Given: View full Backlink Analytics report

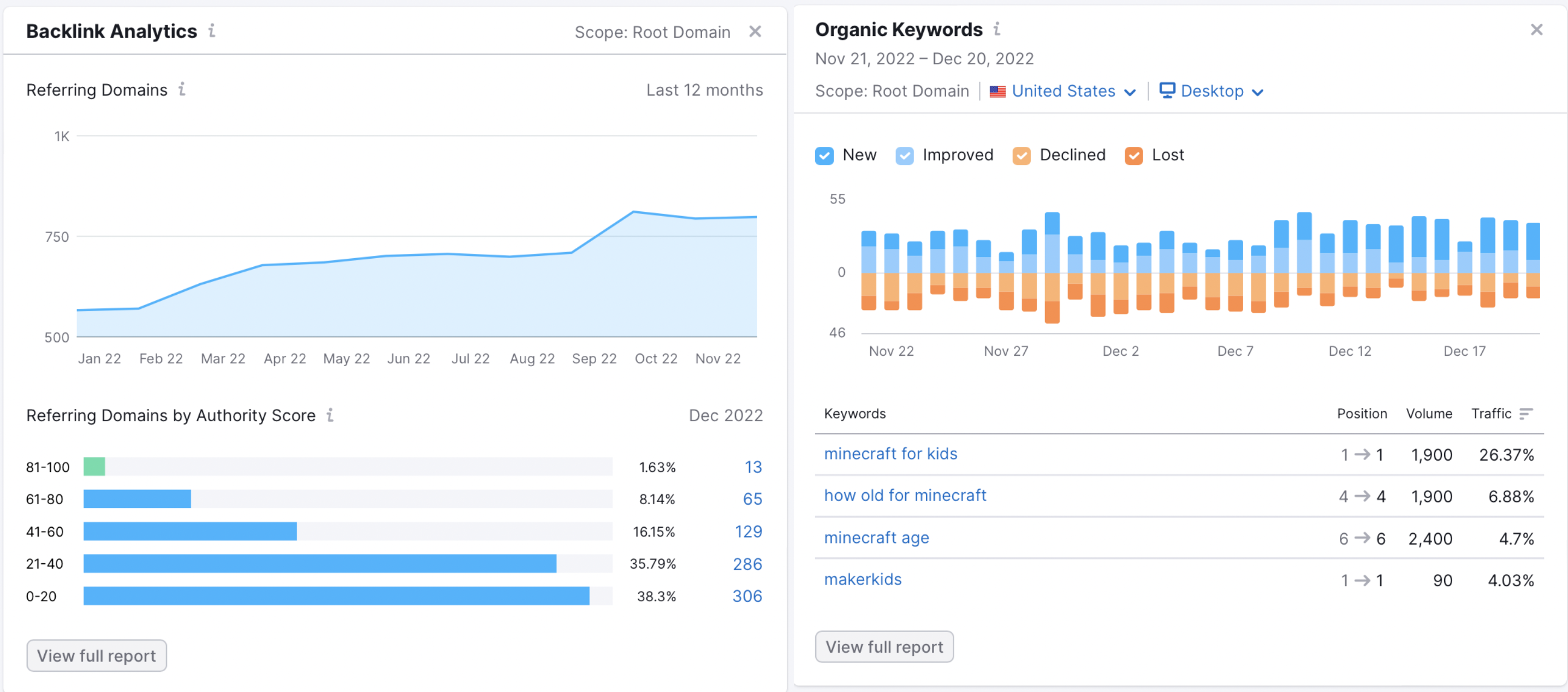Looking at the screenshot, I should click(96, 655).
